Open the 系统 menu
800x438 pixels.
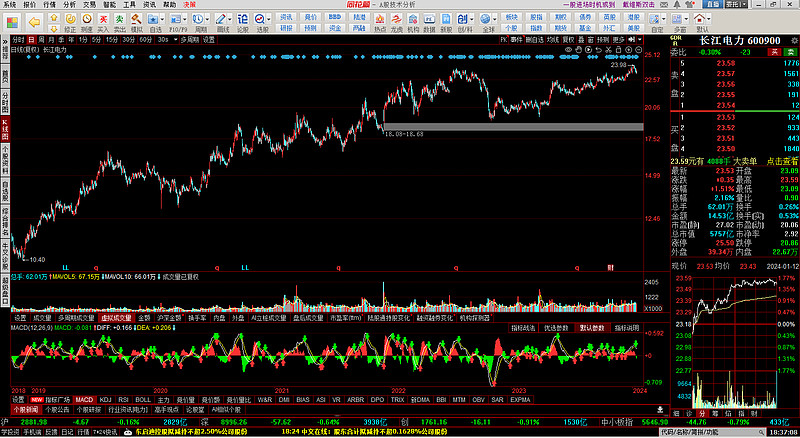point(9,4)
